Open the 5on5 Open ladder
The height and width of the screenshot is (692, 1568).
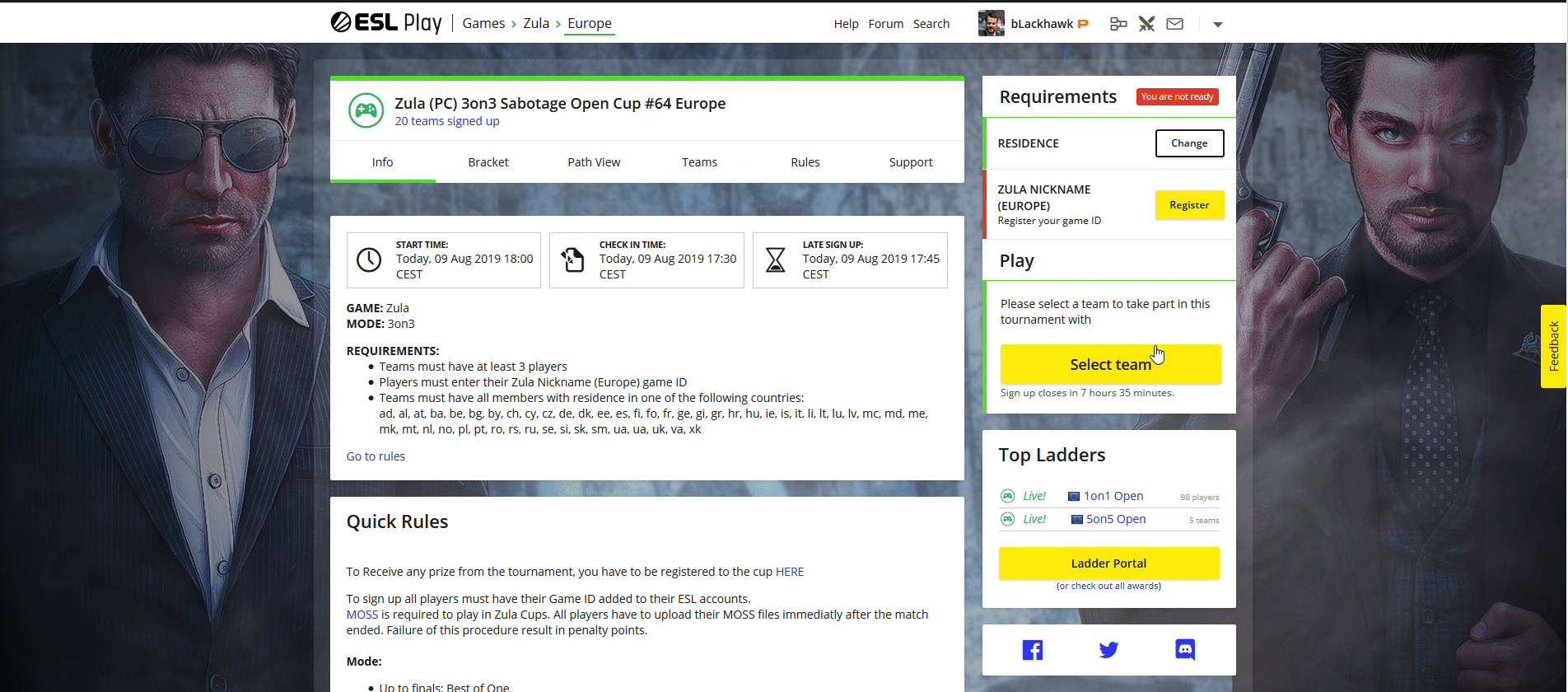click(x=1116, y=519)
